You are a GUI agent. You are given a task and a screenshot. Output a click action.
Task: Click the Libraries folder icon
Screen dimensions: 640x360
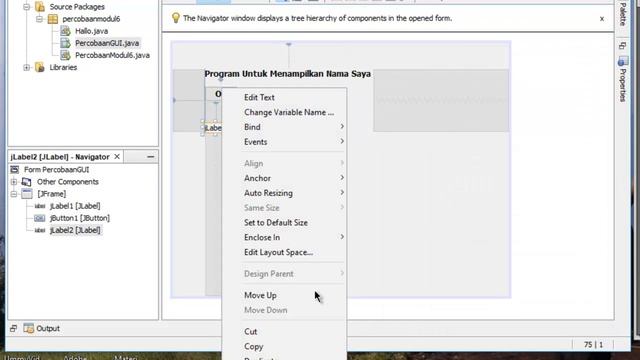point(40,67)
